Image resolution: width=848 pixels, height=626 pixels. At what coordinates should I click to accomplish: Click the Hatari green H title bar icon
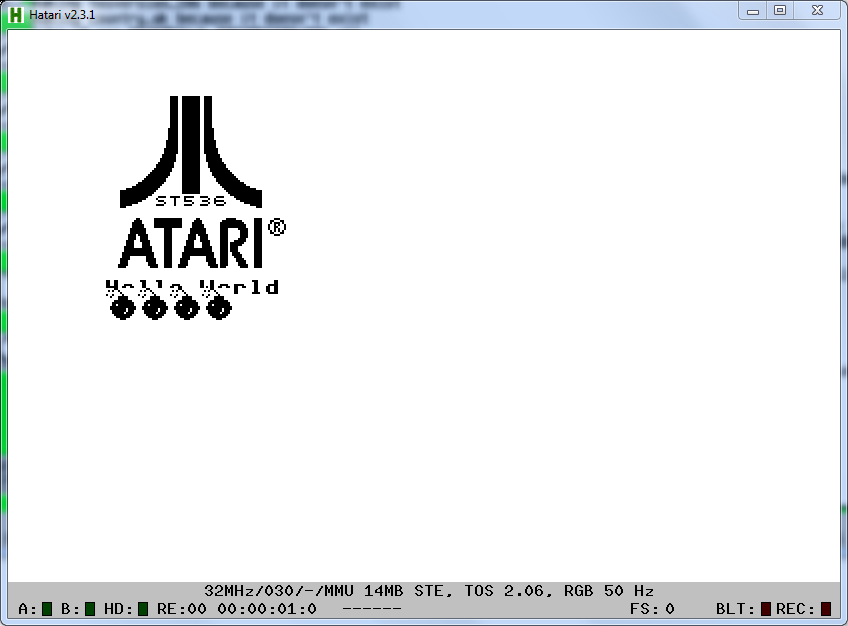click(x=16, y=15)
